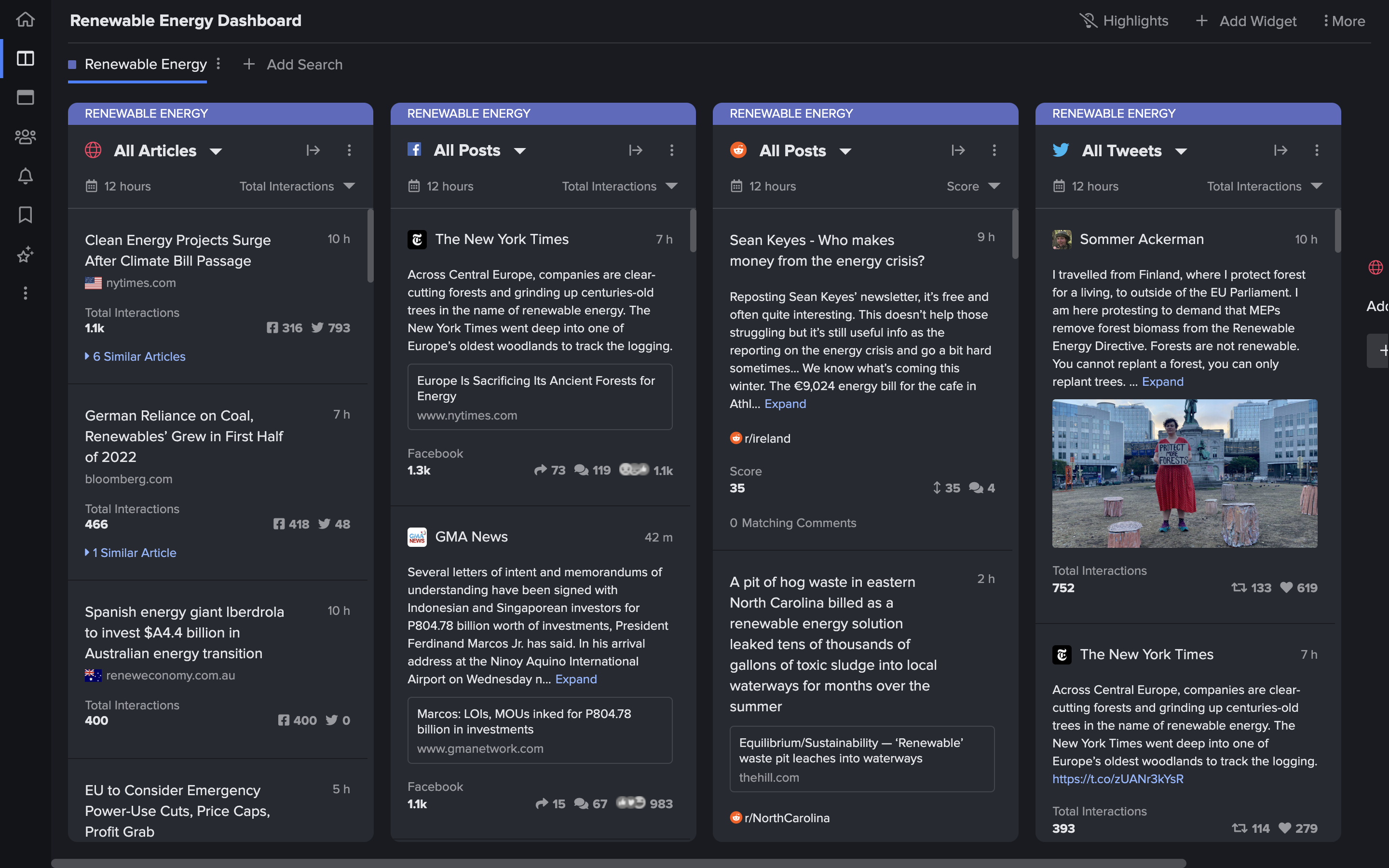Open the notifications bell in sidebar
This screenshot has height=868, width=1389.
click(x=25, y=176)
